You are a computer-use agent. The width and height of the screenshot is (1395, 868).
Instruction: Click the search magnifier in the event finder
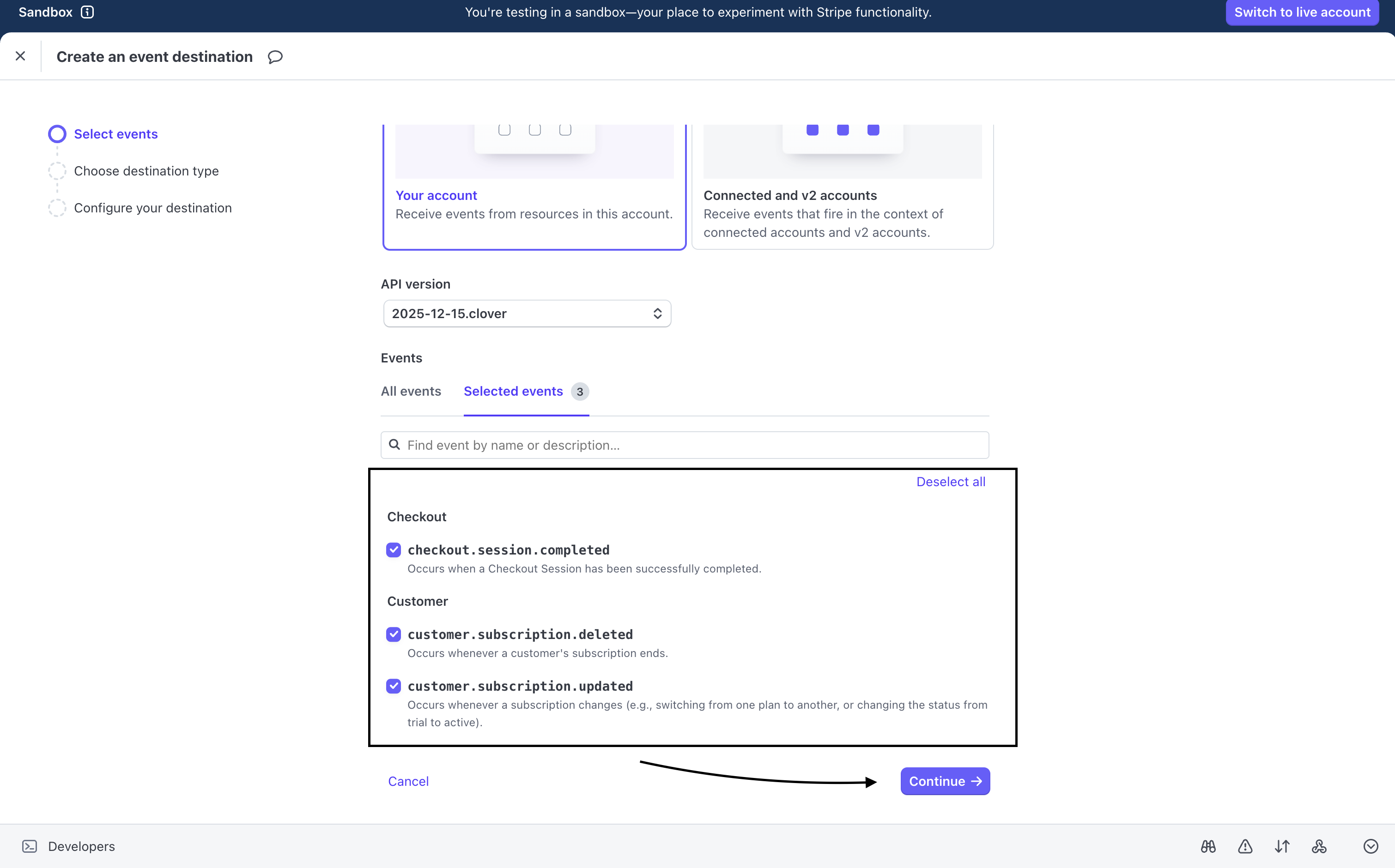coord(394,445)
